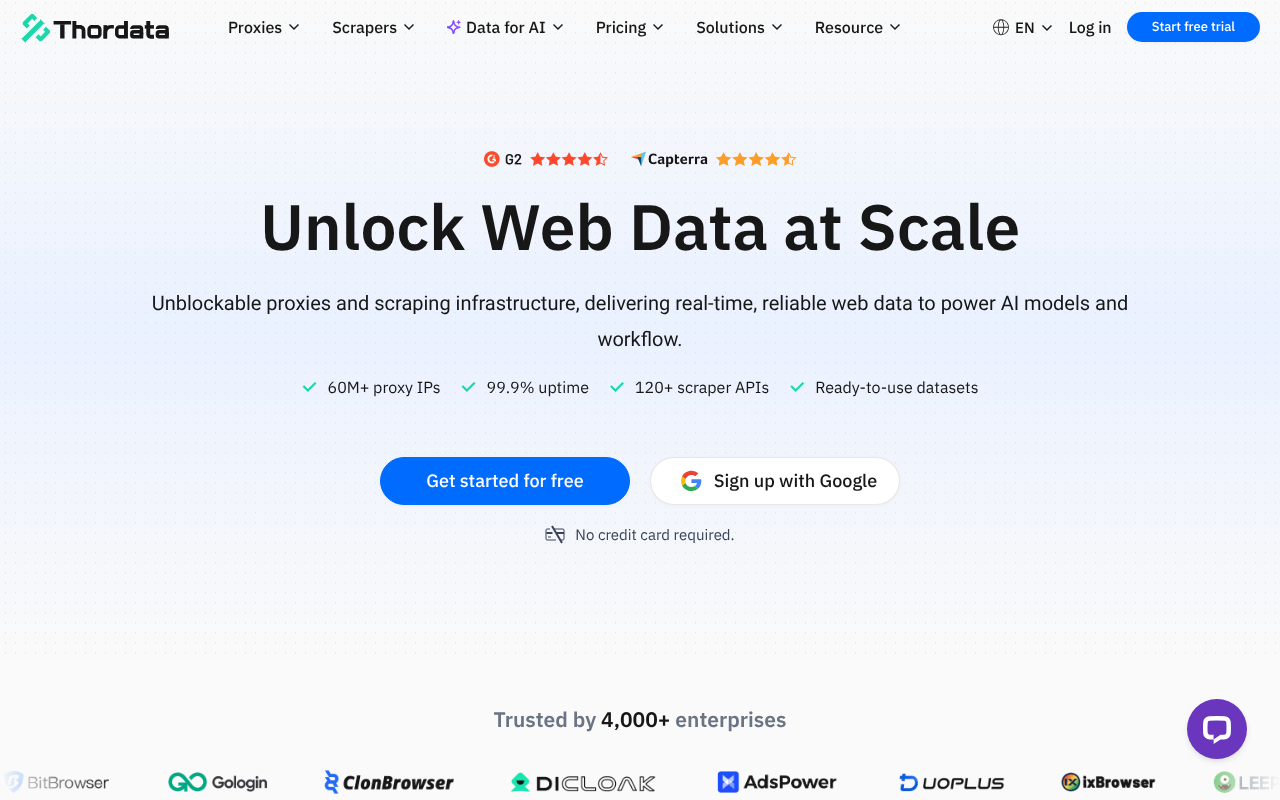Click the globe language icon
The width and height of the screenshot is (1280, 800).
point(1000,27)
